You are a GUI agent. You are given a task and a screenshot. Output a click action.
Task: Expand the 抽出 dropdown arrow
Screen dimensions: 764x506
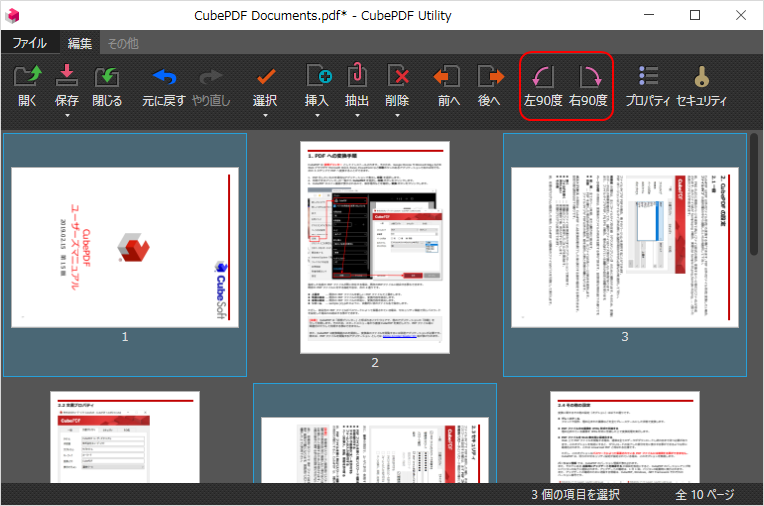[x=357, y=116]
